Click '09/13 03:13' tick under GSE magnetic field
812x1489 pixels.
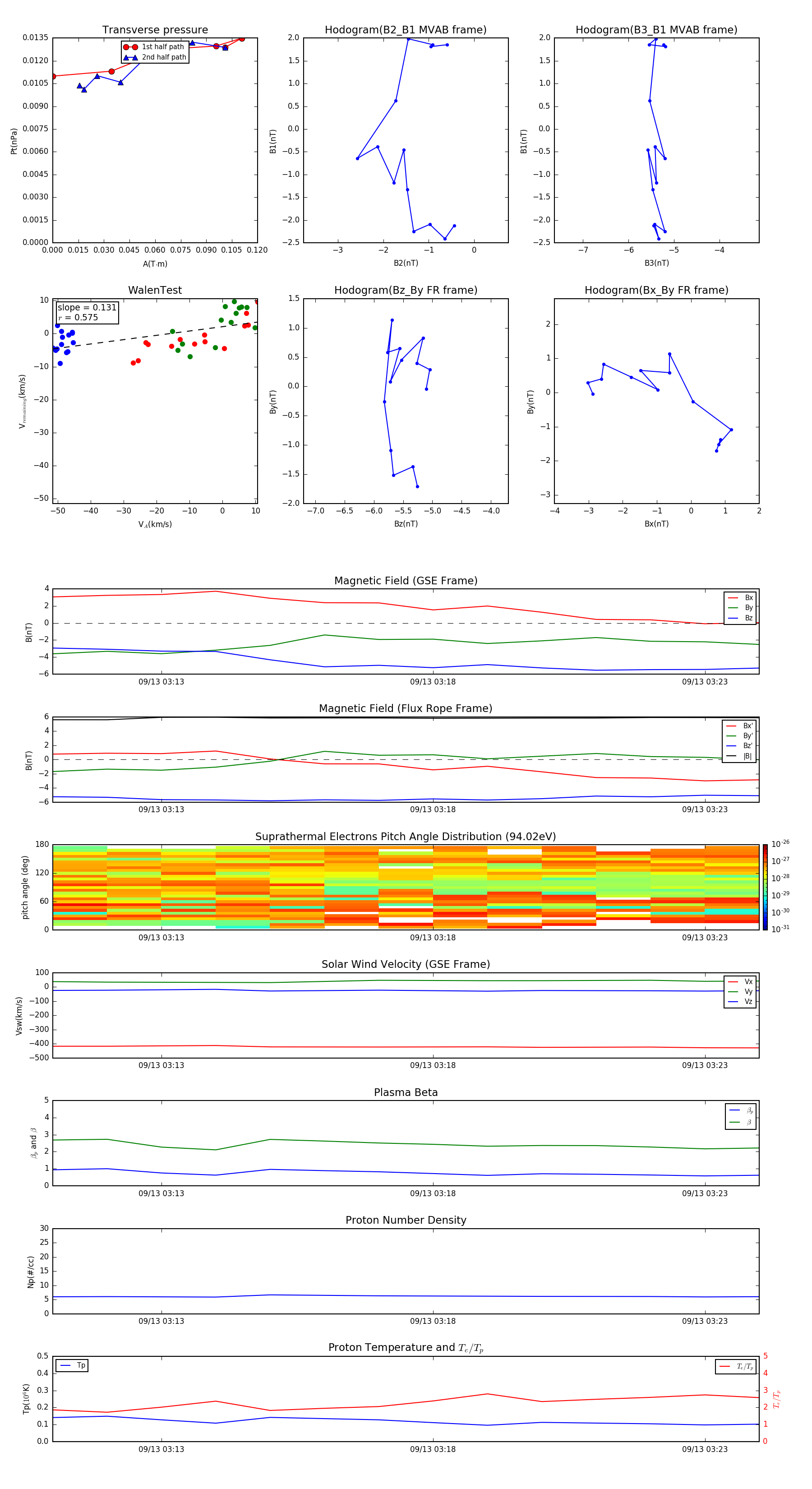pyautogui.click(x=161, y=682)
